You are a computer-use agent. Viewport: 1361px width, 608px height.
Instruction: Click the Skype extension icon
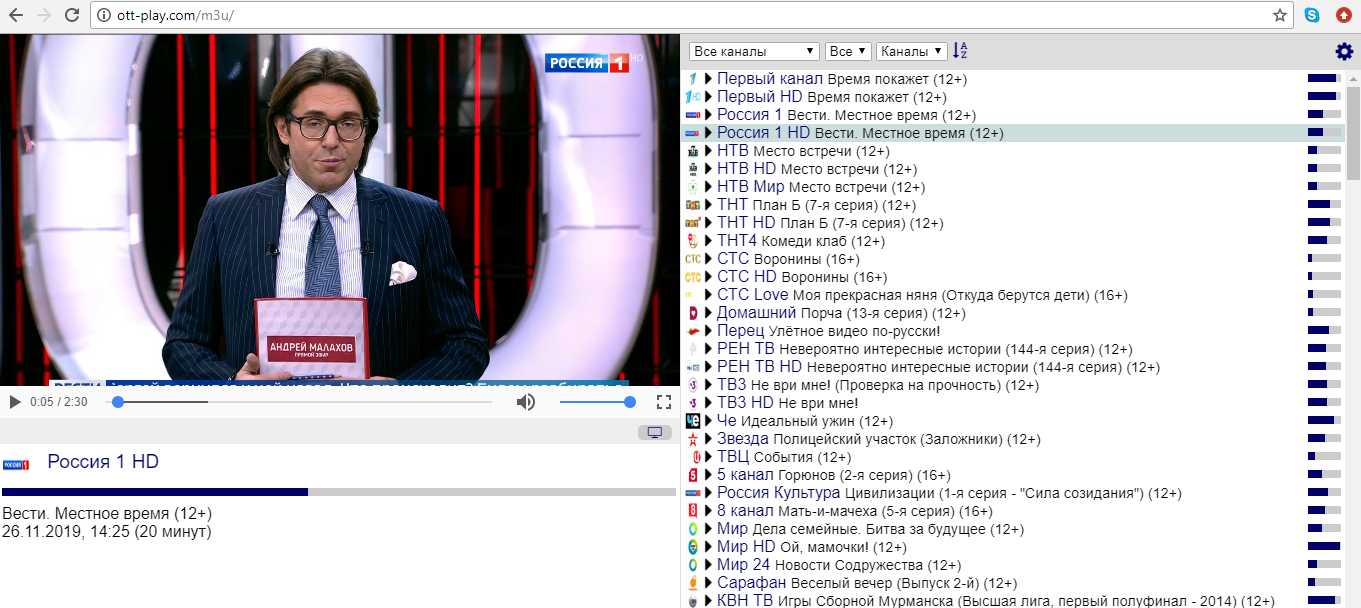[x=1311, y=15]
